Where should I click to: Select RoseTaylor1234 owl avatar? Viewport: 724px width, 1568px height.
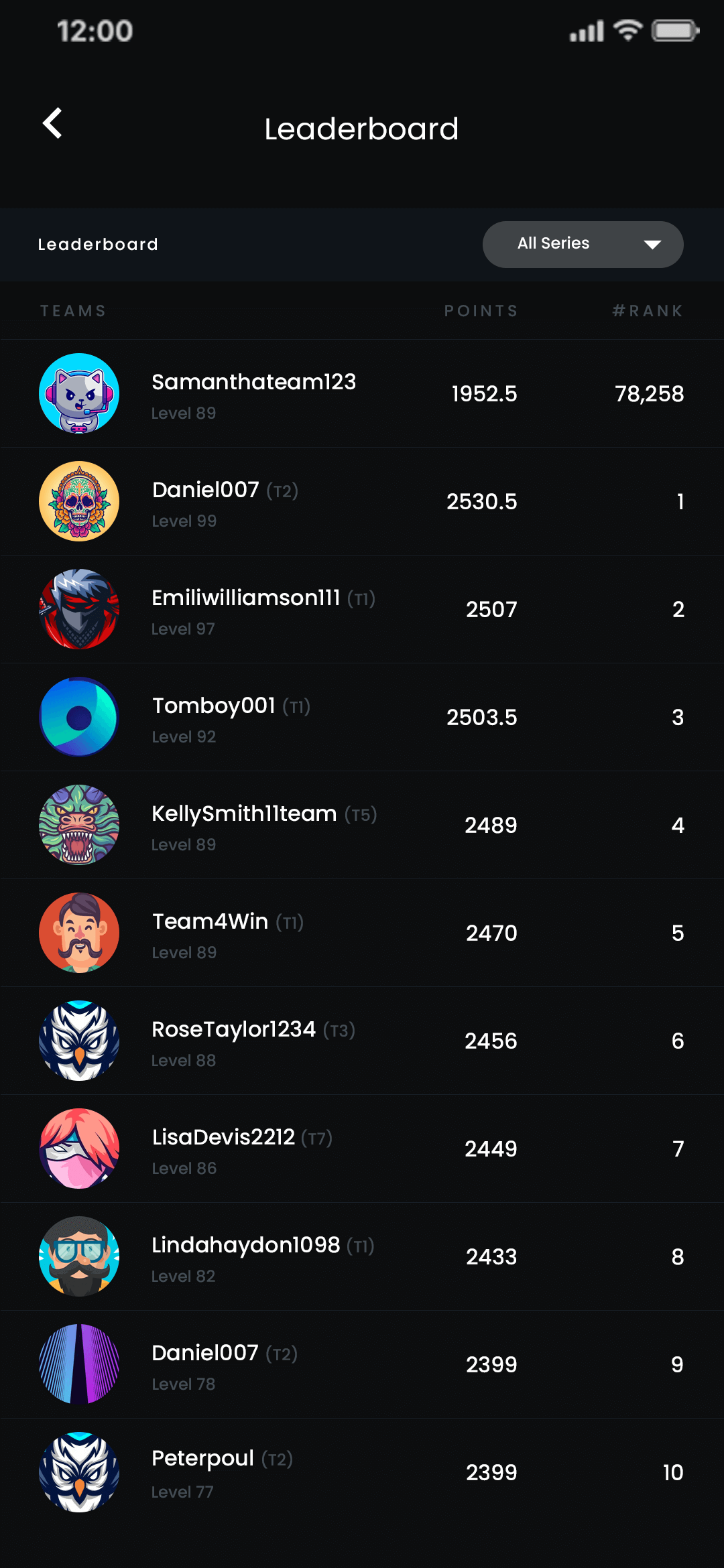(x=79, y=1041)
